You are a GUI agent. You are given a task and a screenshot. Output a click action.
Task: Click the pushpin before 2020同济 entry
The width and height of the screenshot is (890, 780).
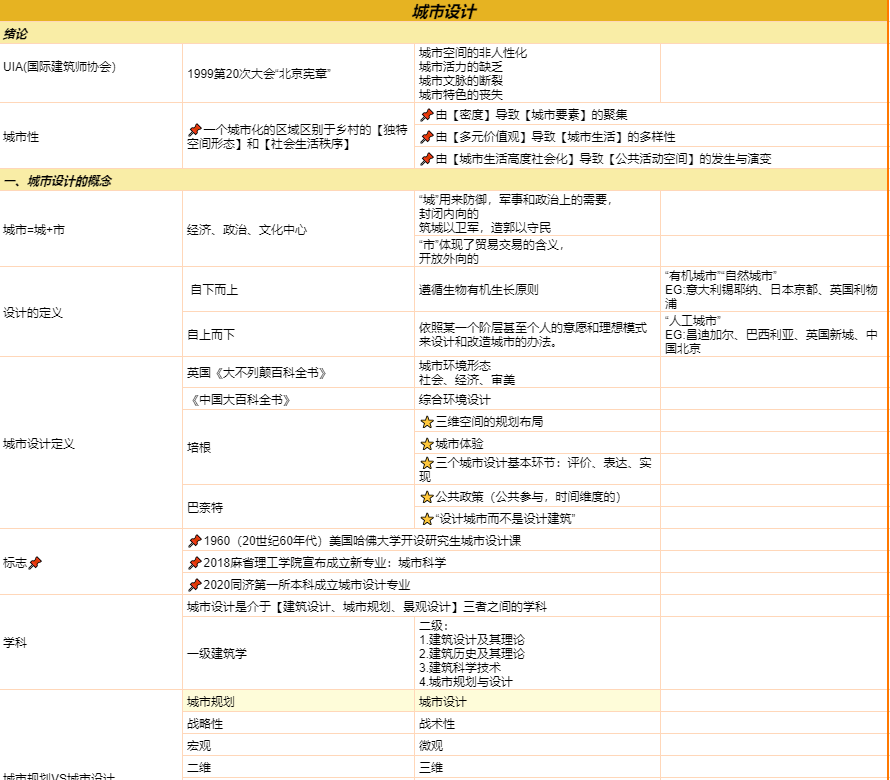tap(194, 584)
